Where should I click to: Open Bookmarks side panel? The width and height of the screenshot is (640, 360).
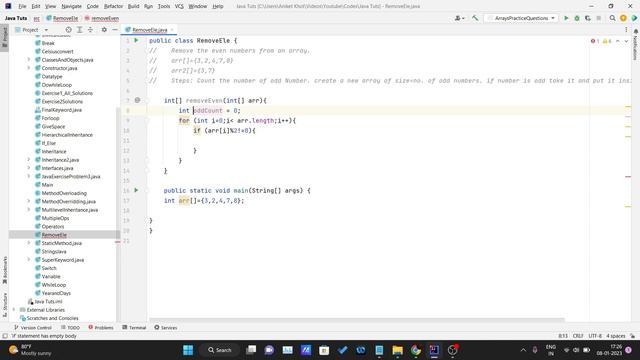click(x=5, y=270)
